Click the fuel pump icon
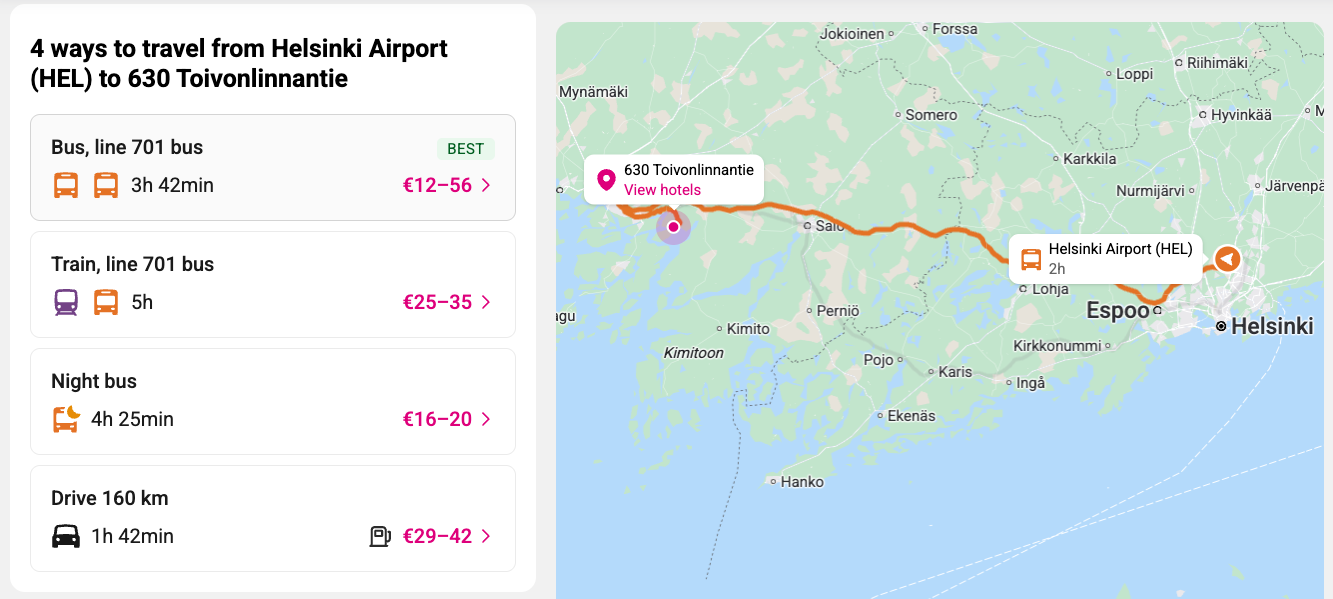 (x=380, y=536)
